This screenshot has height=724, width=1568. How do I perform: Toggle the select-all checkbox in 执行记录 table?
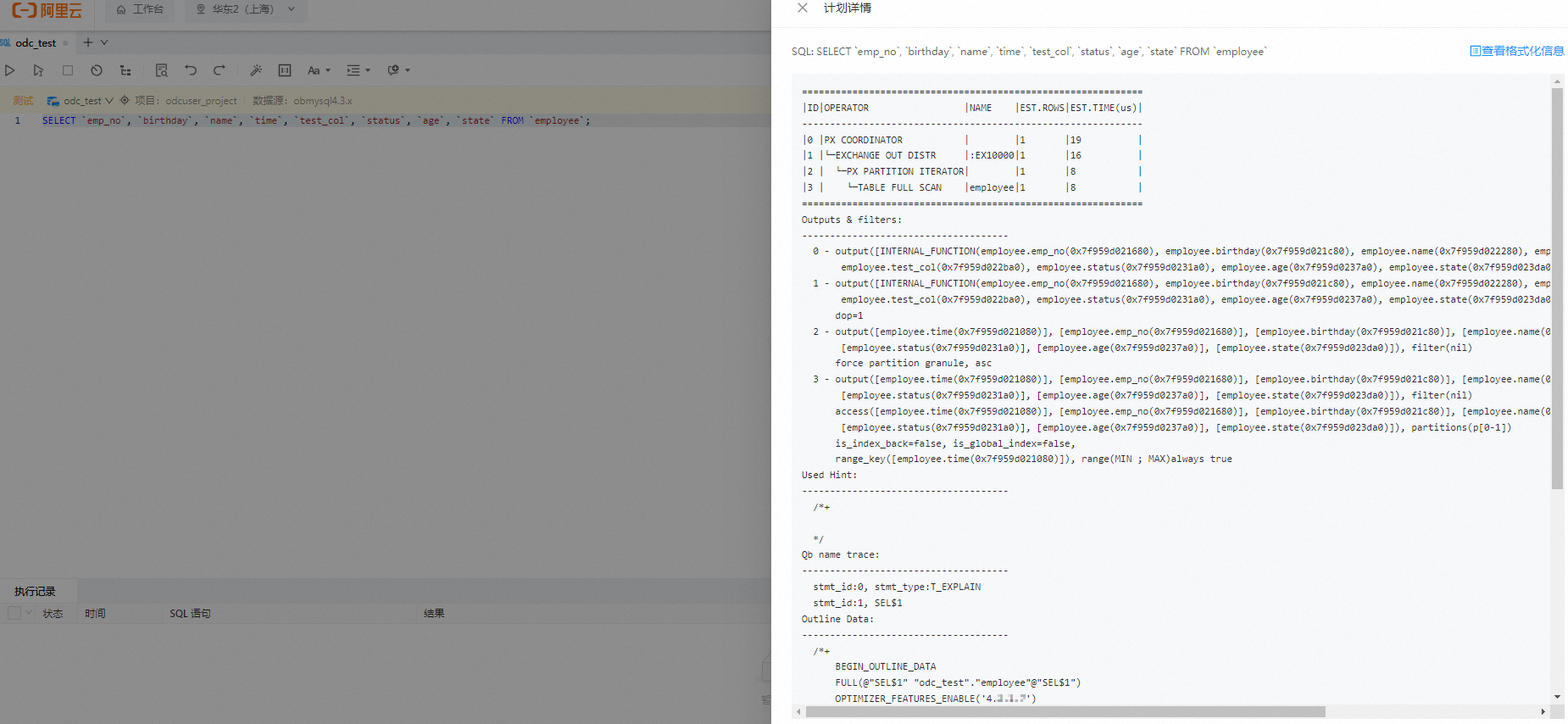(x=14, y=613)
